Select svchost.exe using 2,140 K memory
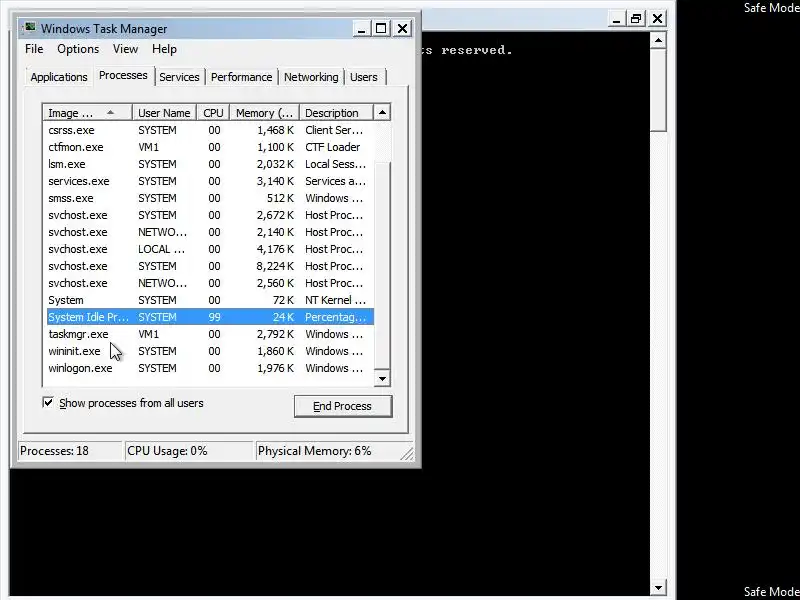Image resolution: width=800 pixels, height=600 pixels. tap(210, 232)
